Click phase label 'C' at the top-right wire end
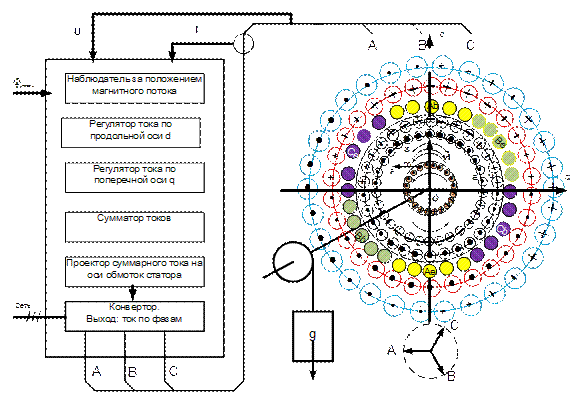Screen dimensions: 583x394 [x=470, y=45]
